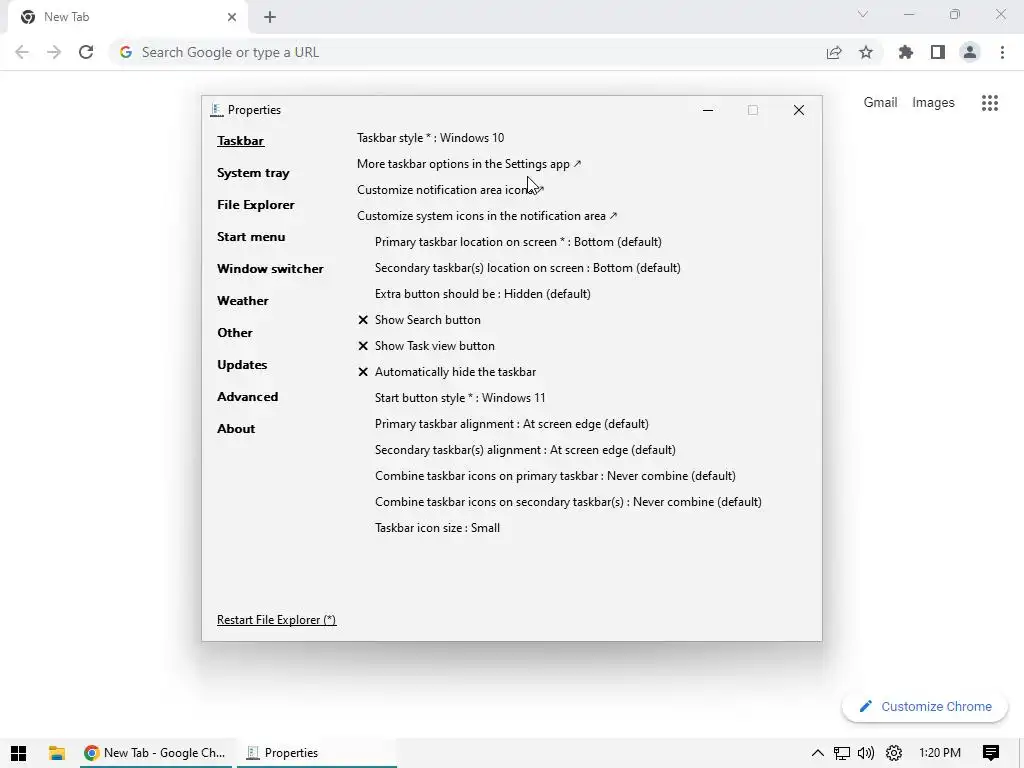
Task: Change Extra button should be setting
Action: click(x=483, y=294)
